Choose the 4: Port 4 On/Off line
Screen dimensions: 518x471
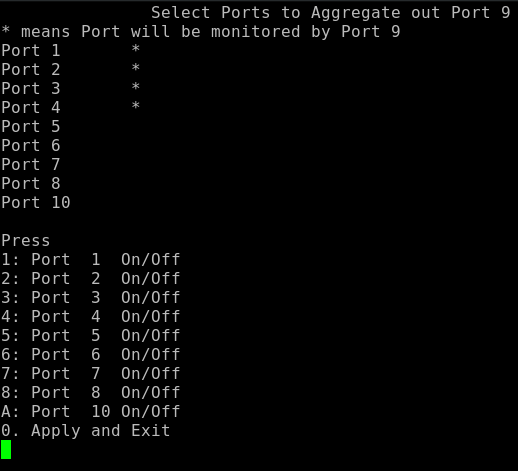[x=91, y=316]
